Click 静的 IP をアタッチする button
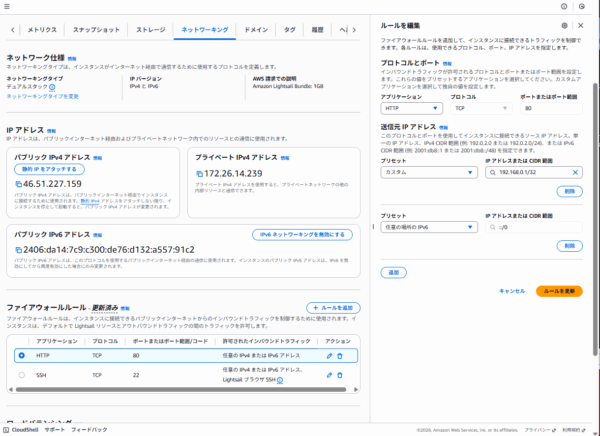 click(x=49, y=169)
